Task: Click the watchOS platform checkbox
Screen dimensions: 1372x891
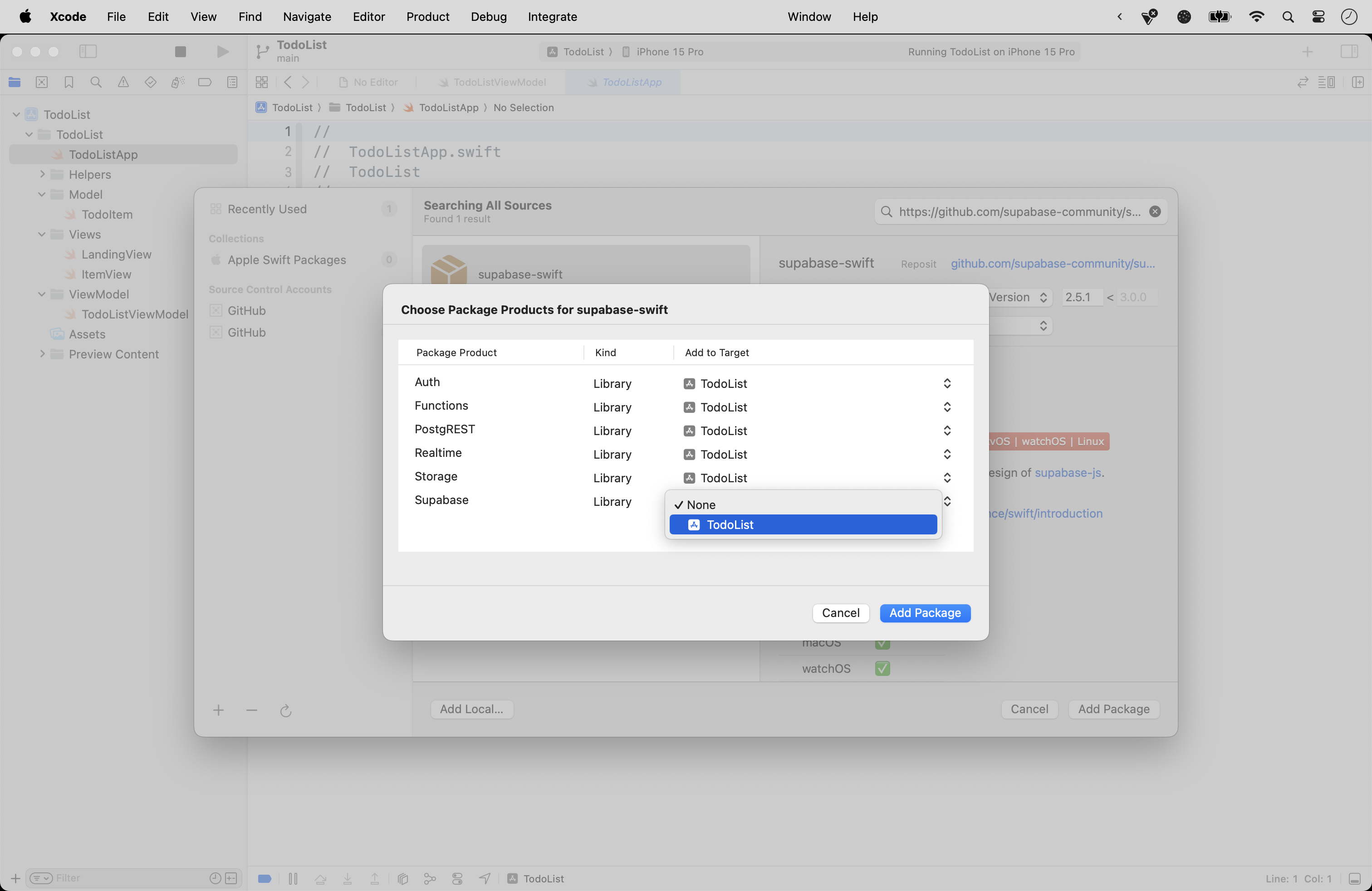Action: tap(882, 669)
